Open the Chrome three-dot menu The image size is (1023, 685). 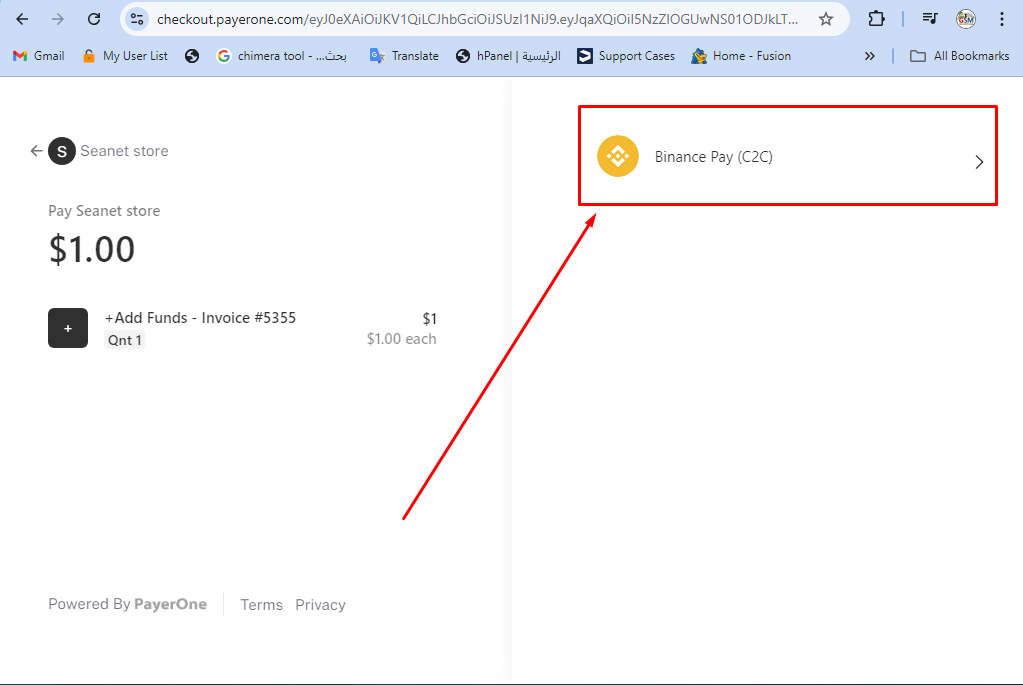click(x=1001, y=20)
